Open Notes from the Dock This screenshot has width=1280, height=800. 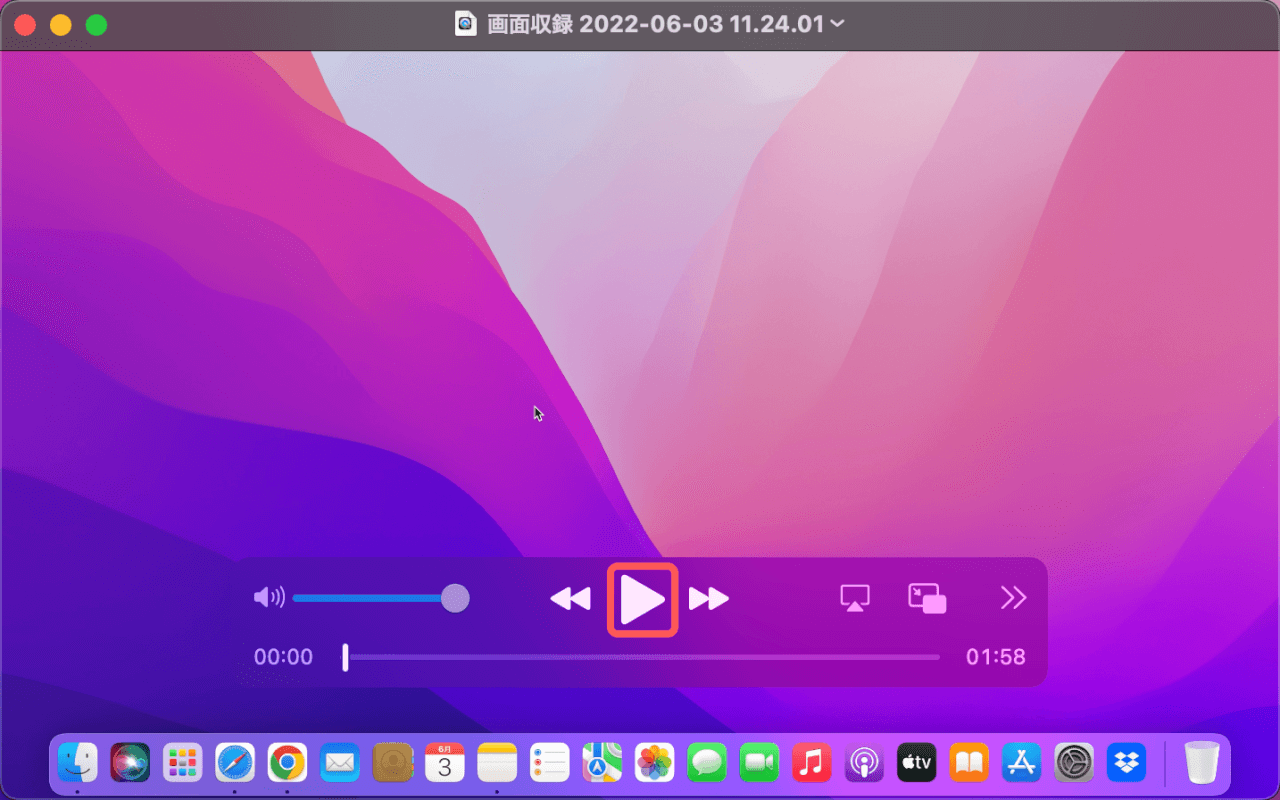pos(497,763)
